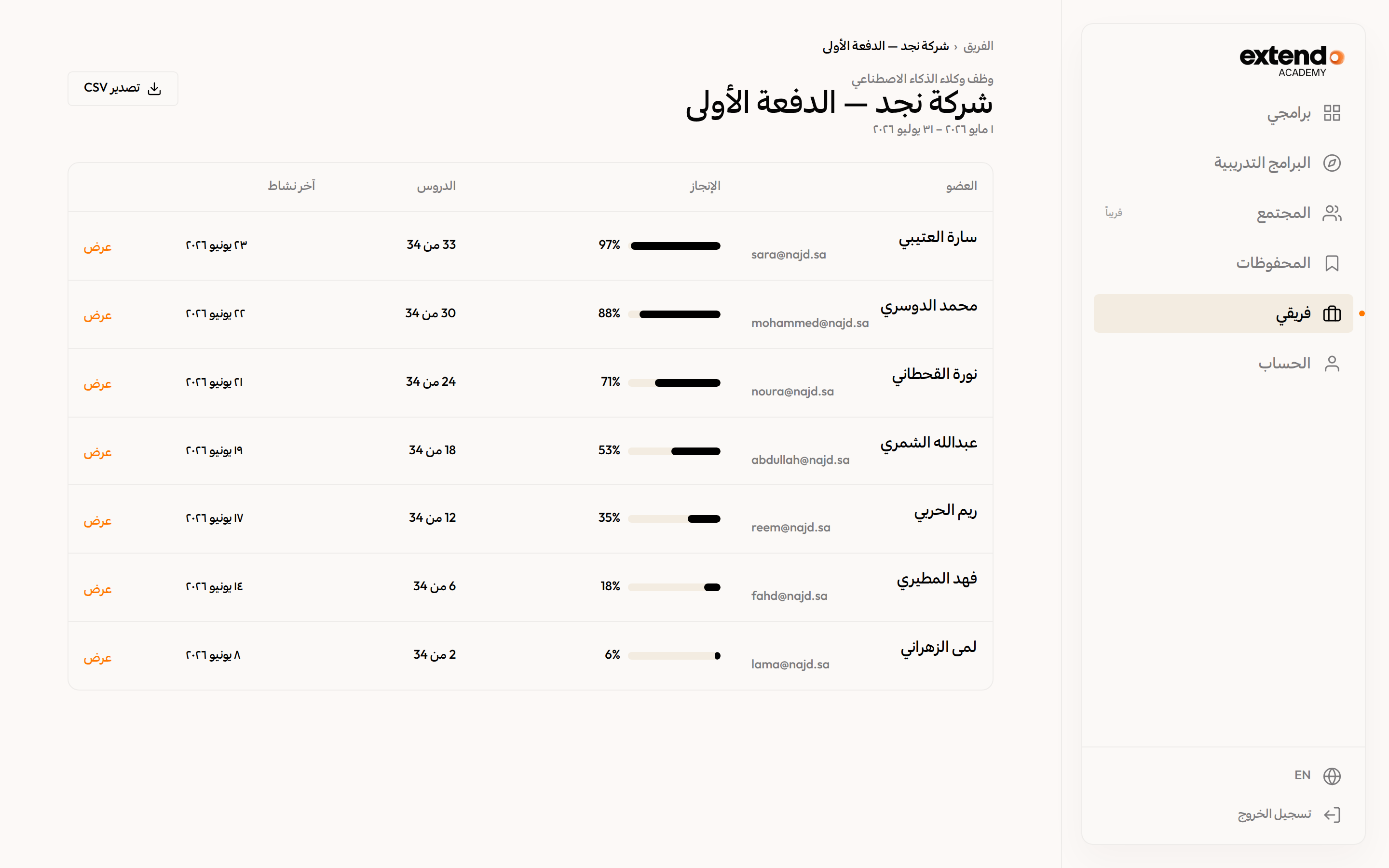Click briefcase icon for فريقي

click(1332, 313)
